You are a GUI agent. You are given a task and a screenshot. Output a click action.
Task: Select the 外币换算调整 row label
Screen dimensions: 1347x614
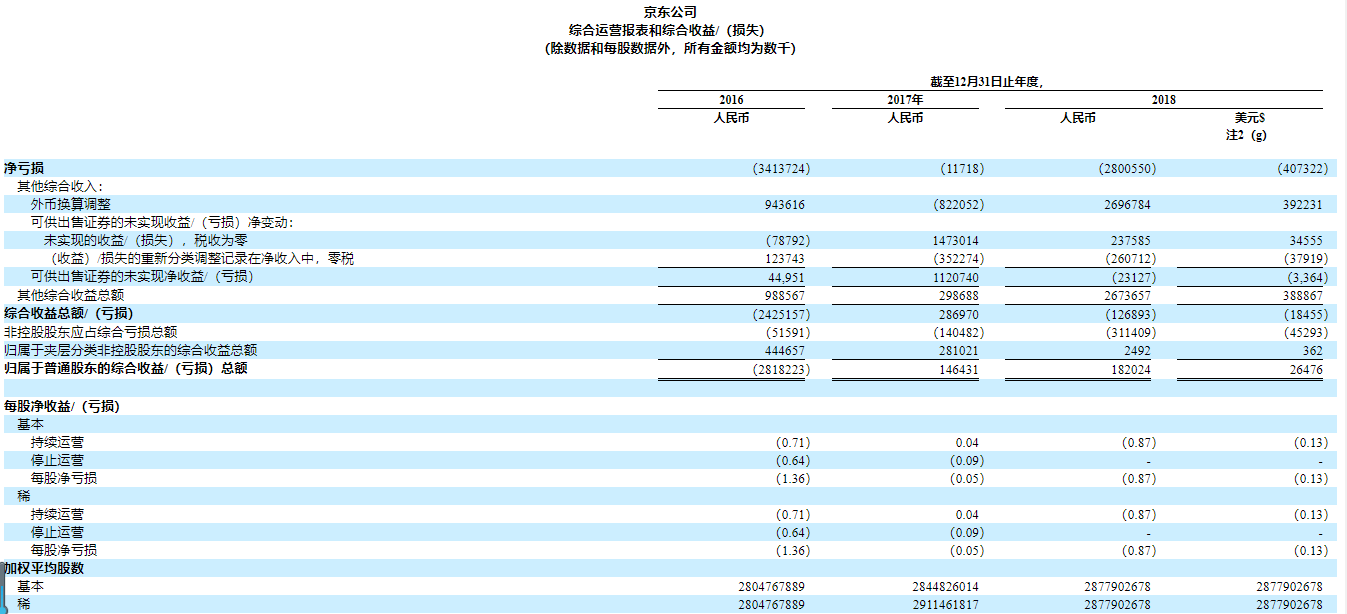(71, 205)
